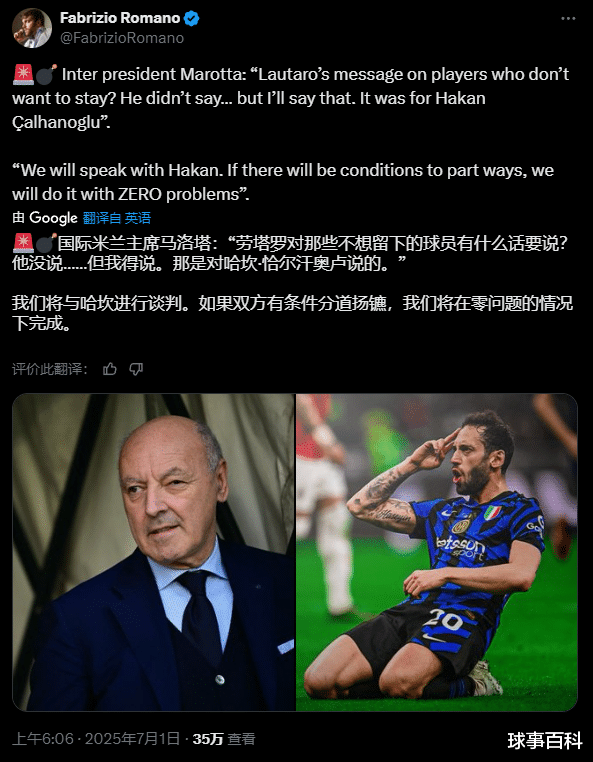Open the Çalhanoğlu celebration photo

437,552
